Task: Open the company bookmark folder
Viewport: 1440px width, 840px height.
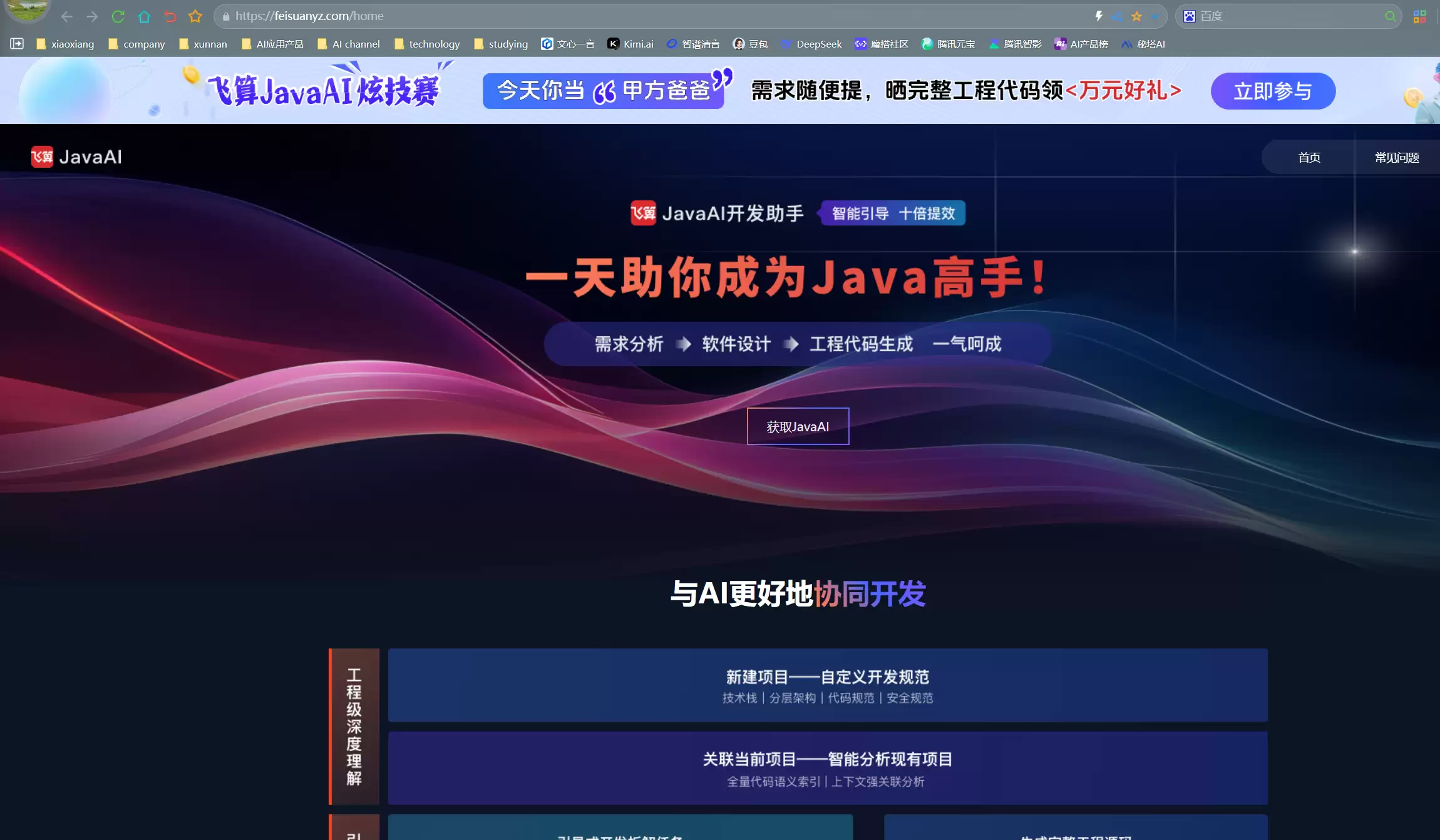Action: pyautogui.click(x=136, y=44)
